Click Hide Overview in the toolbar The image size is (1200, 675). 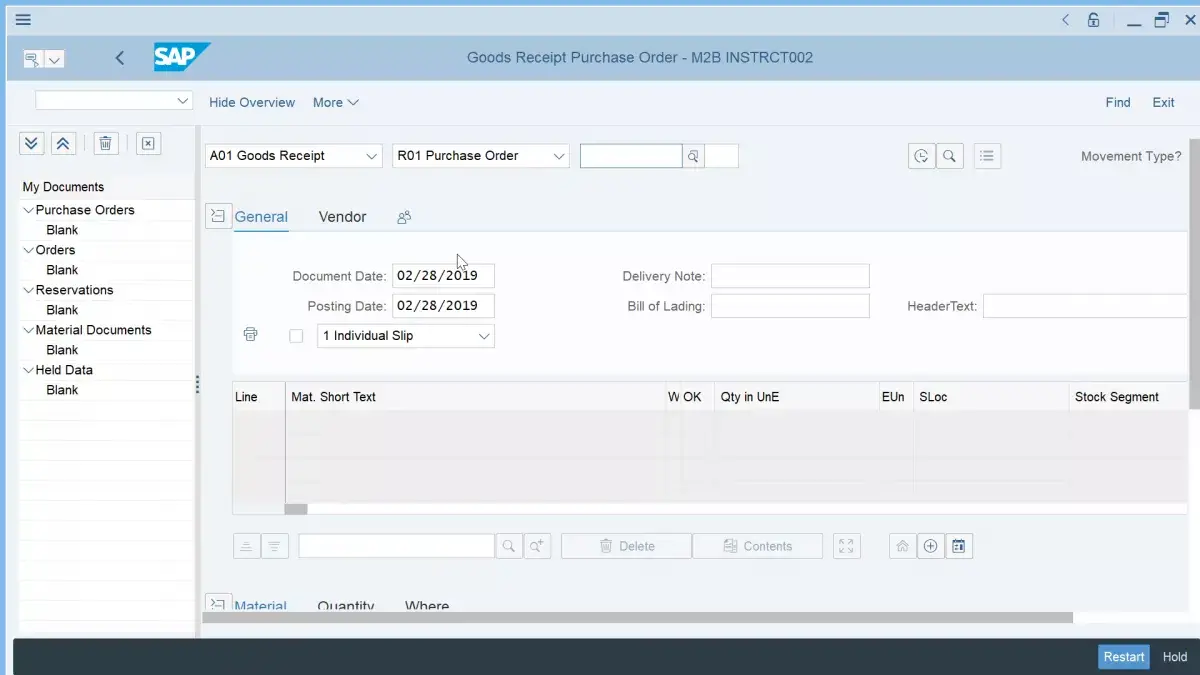click(x=252, y=102)
